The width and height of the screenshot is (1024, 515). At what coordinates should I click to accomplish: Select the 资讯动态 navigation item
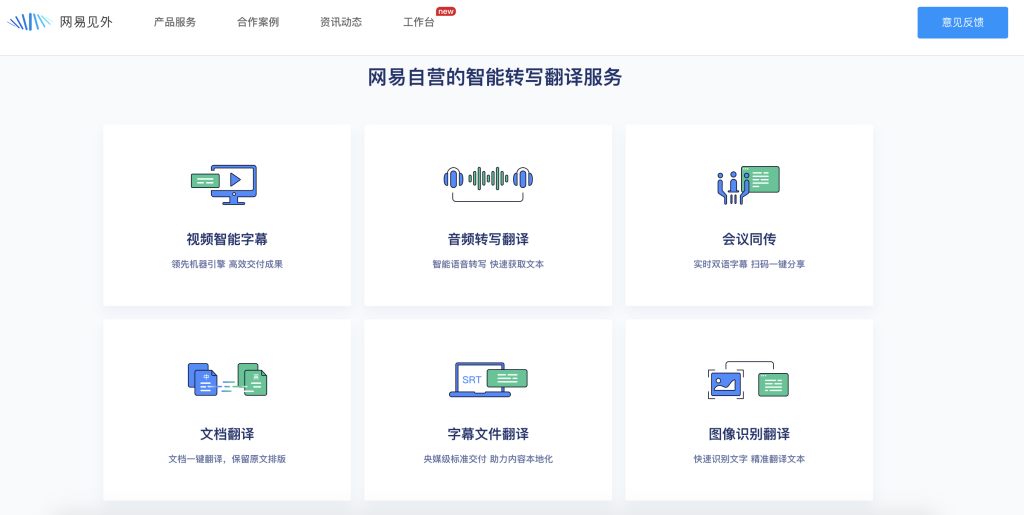(x=341, y=22)
